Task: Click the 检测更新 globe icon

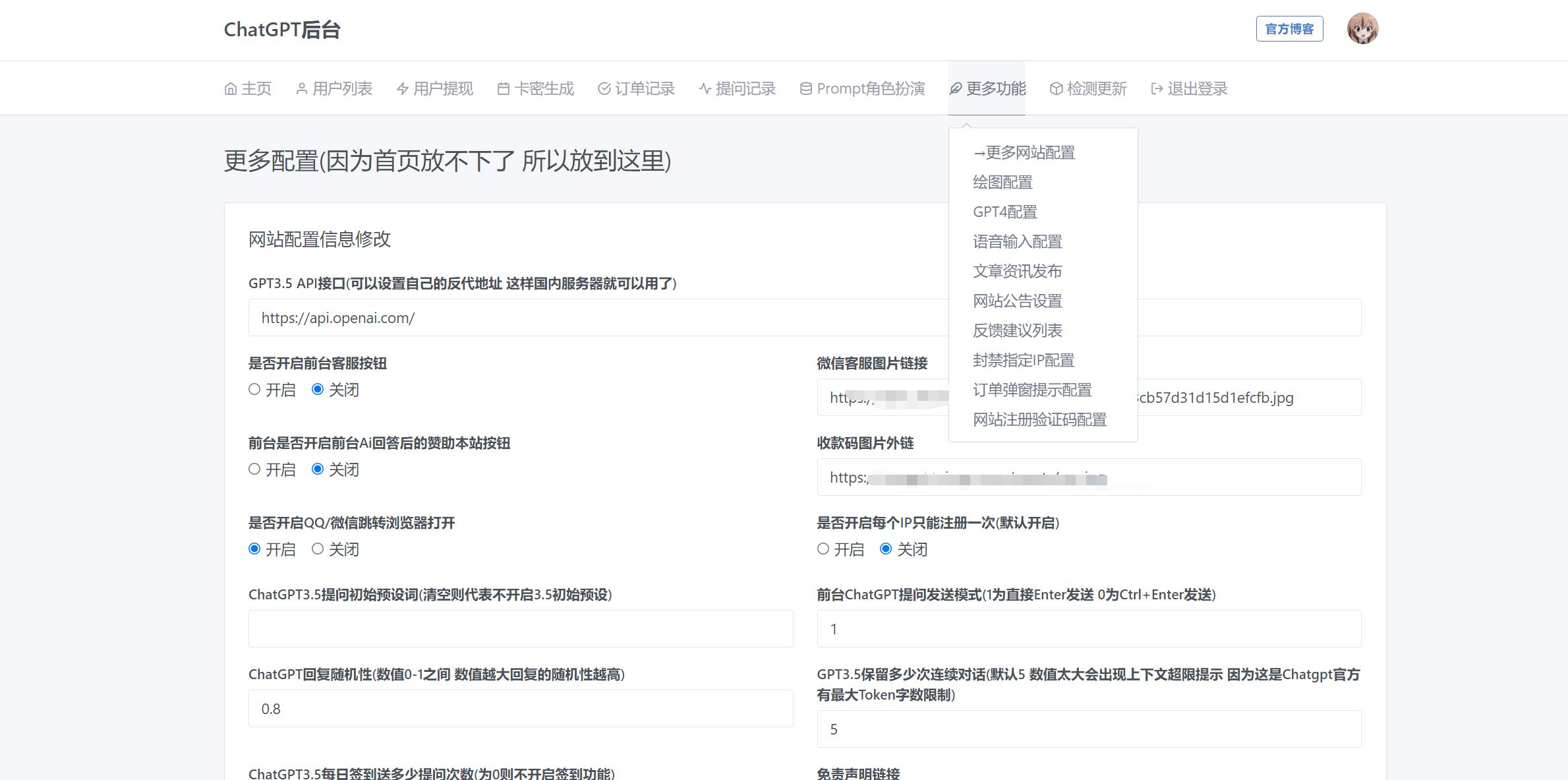Action: 1055,88
